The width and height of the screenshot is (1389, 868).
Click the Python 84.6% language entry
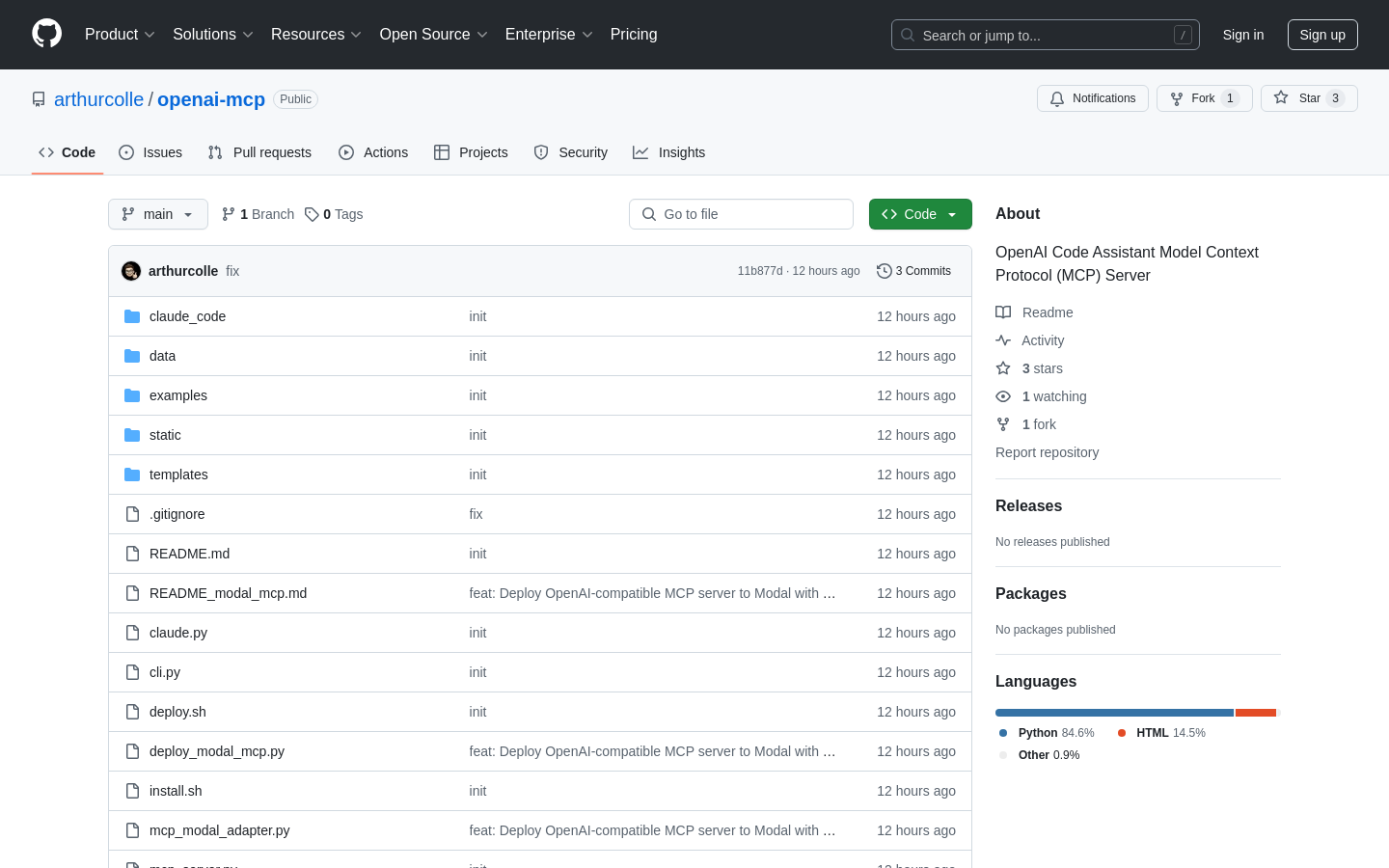[x=1047, y=733]
